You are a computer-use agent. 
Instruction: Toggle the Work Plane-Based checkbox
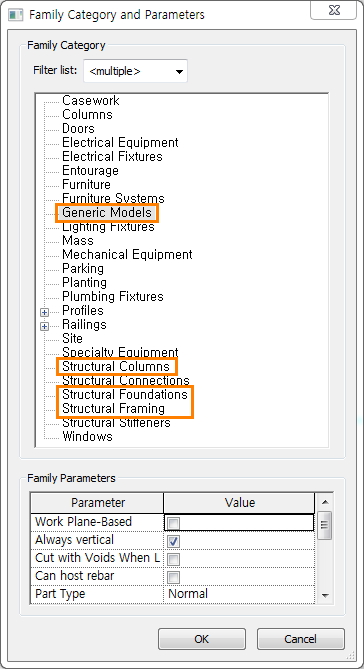tap(174, 523)
